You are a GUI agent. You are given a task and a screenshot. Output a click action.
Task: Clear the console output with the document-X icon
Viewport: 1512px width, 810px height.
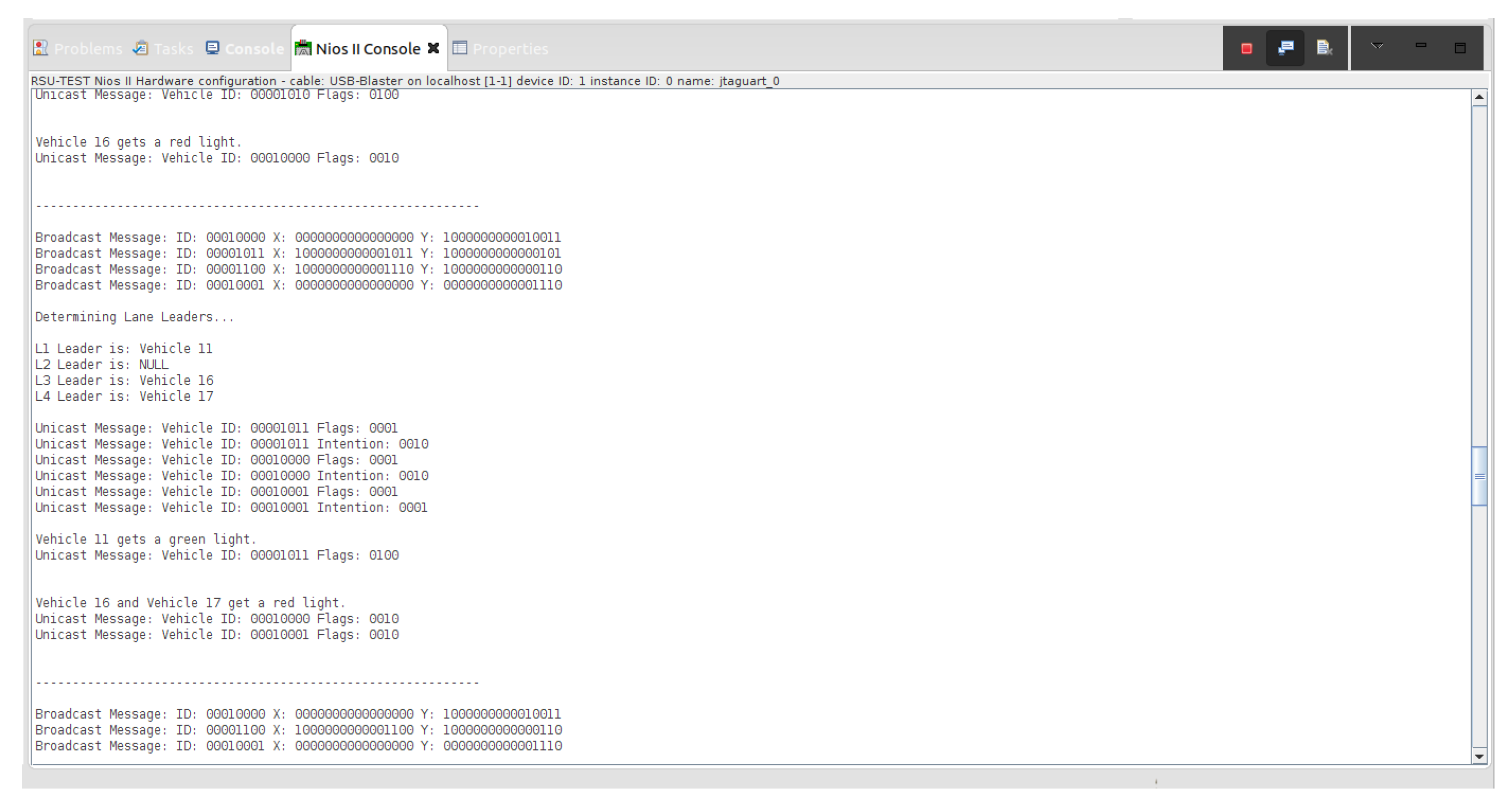(1324, 48)
